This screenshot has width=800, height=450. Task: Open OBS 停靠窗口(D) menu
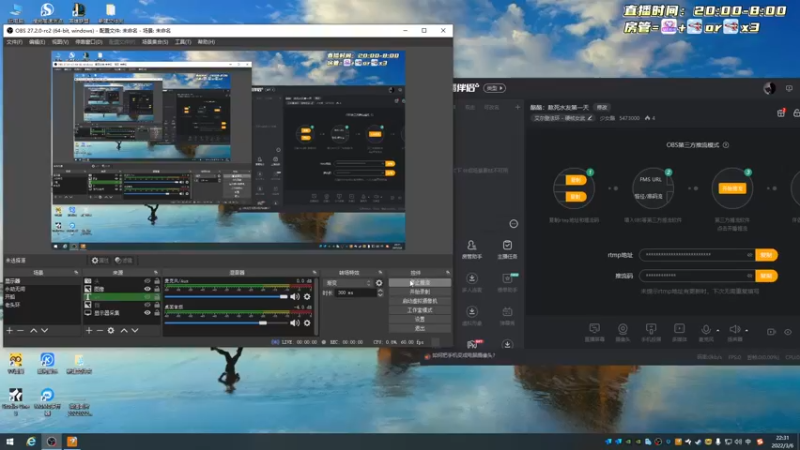click(x=89, y=42)
